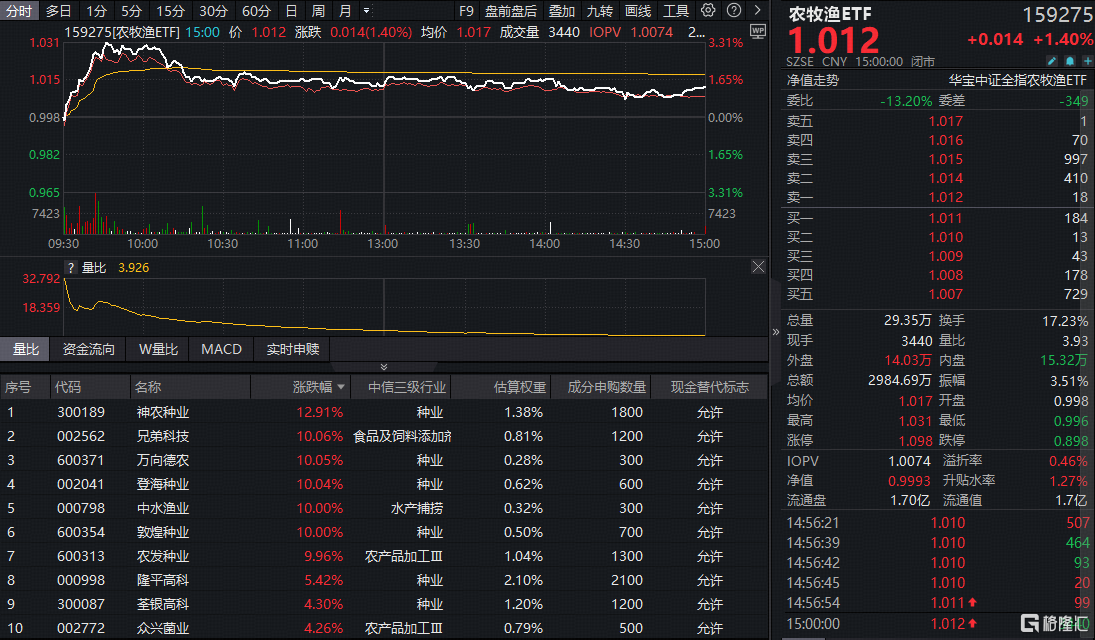Click the 买一 1.011 bid price
The height and width of the screenshot is (640, 1095).
coord(946,219)
